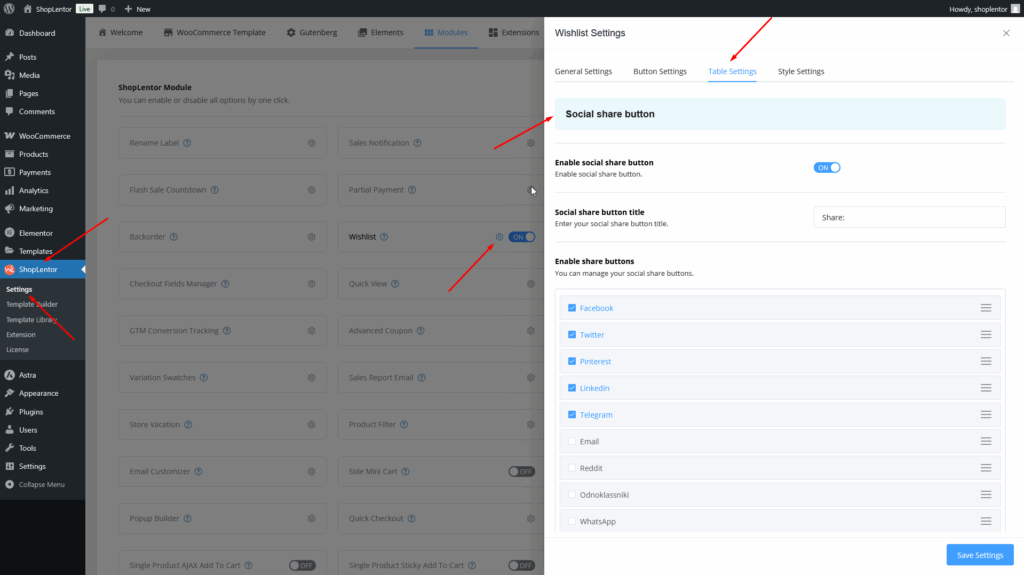Check the Email share checkbox

572,441
